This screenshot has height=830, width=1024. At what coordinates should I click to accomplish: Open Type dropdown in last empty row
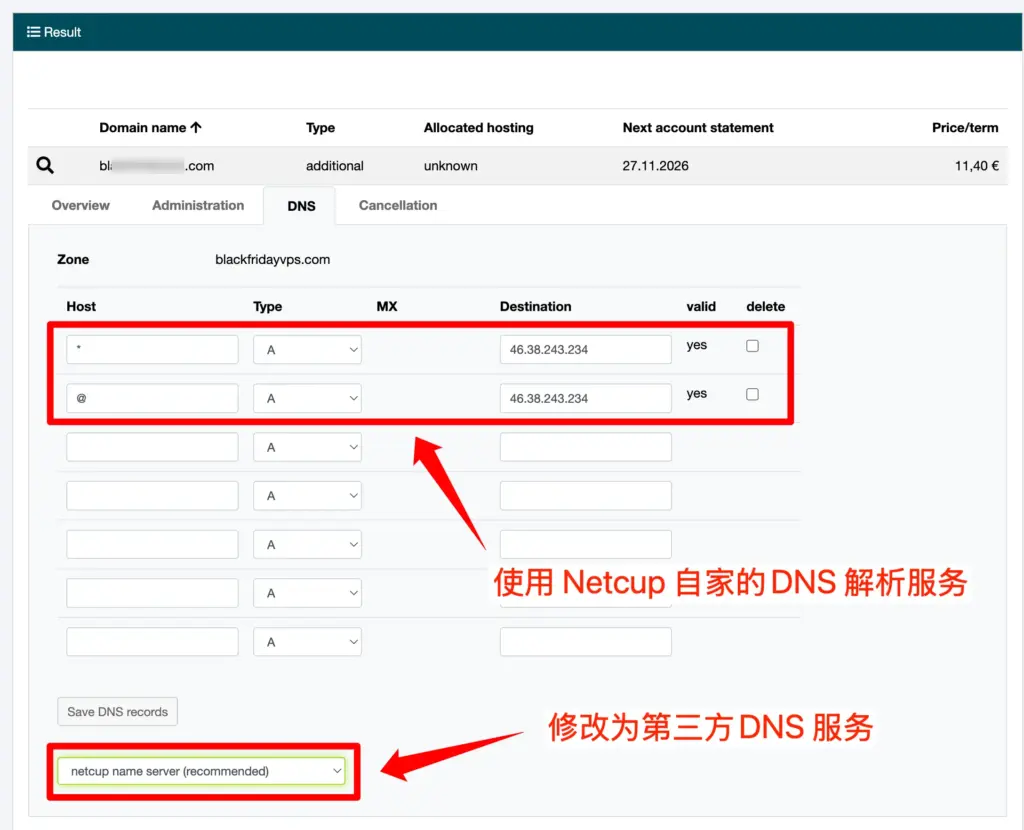tap(307, 642)
